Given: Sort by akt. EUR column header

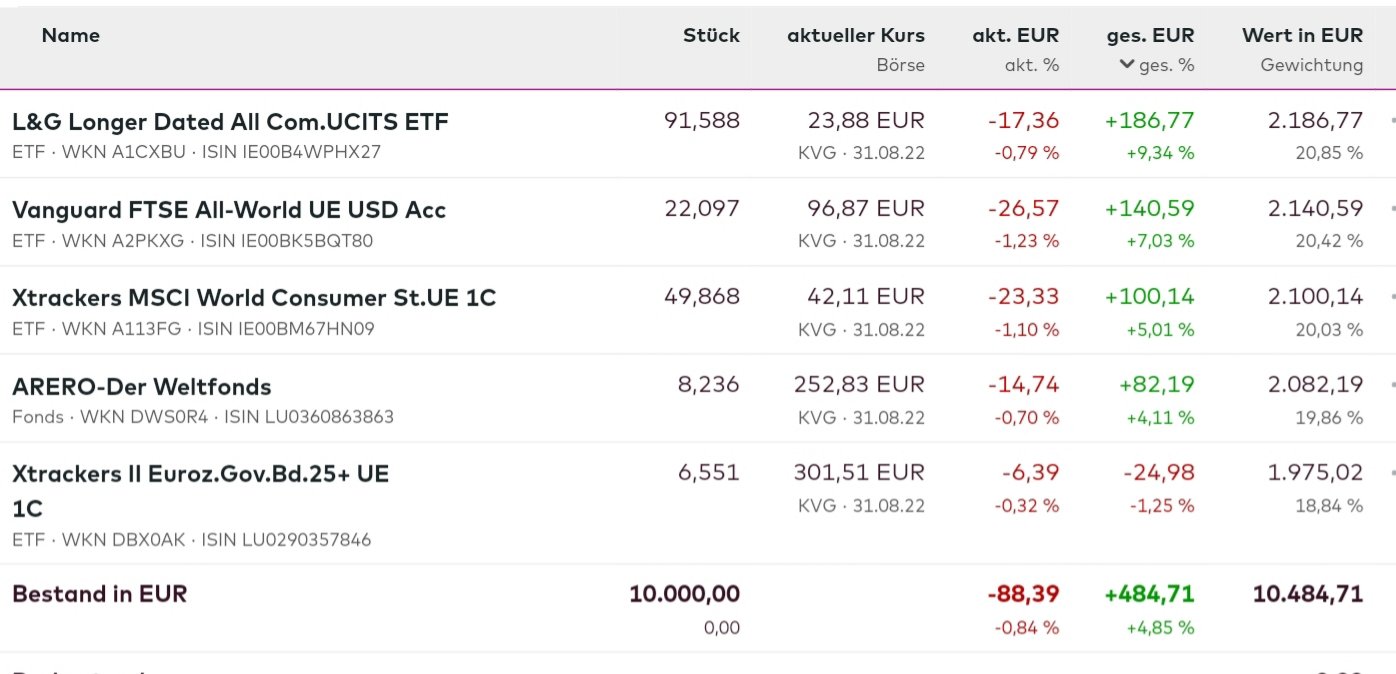Looking at the screenshot, I should 1015,35.
